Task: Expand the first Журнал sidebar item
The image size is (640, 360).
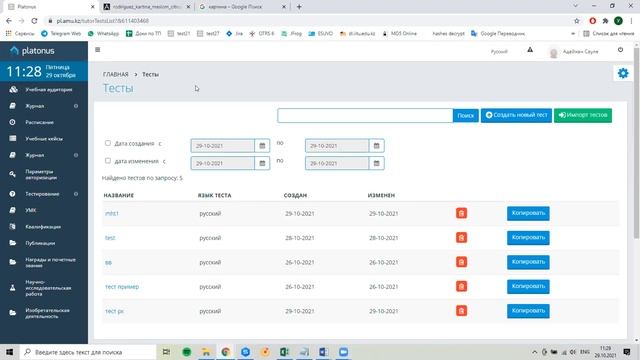Action: pos(44,106)
